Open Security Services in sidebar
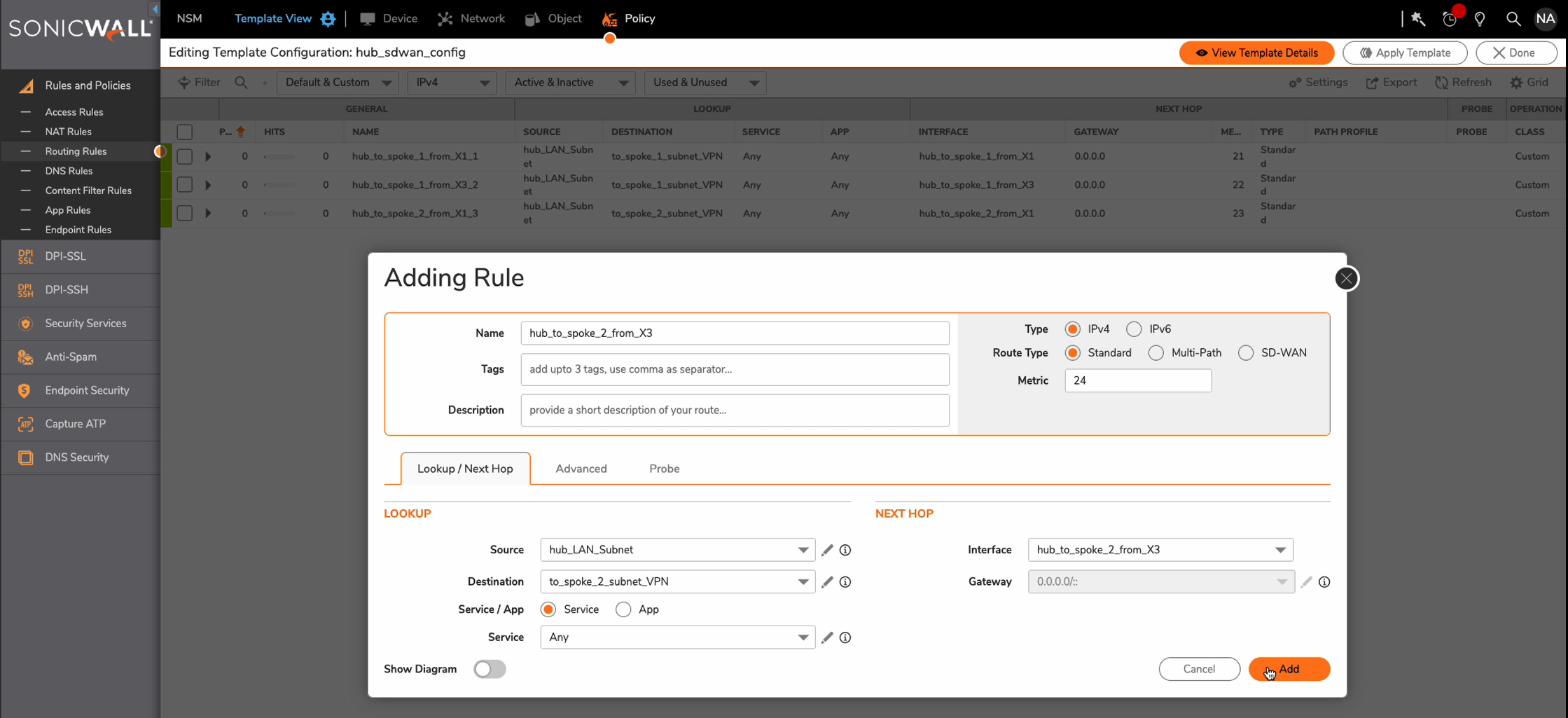 [81, 324]
